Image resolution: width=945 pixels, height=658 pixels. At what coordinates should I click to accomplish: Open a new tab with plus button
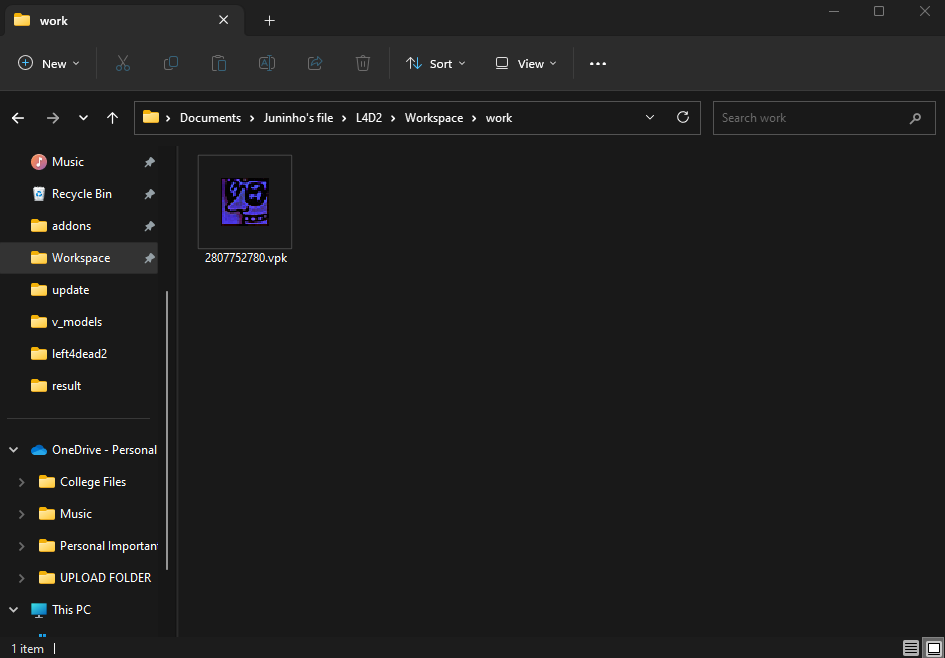tap(269, 20)
